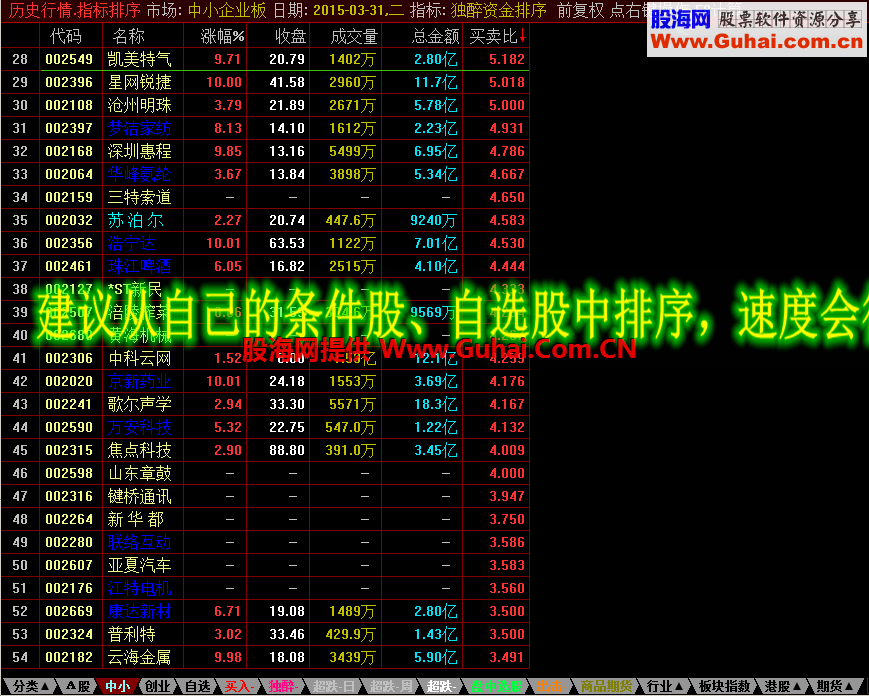Click volume 5499万 in 深圳惠程 row
The width and height of the screenshot is (869, 696).
coord(352,151)
